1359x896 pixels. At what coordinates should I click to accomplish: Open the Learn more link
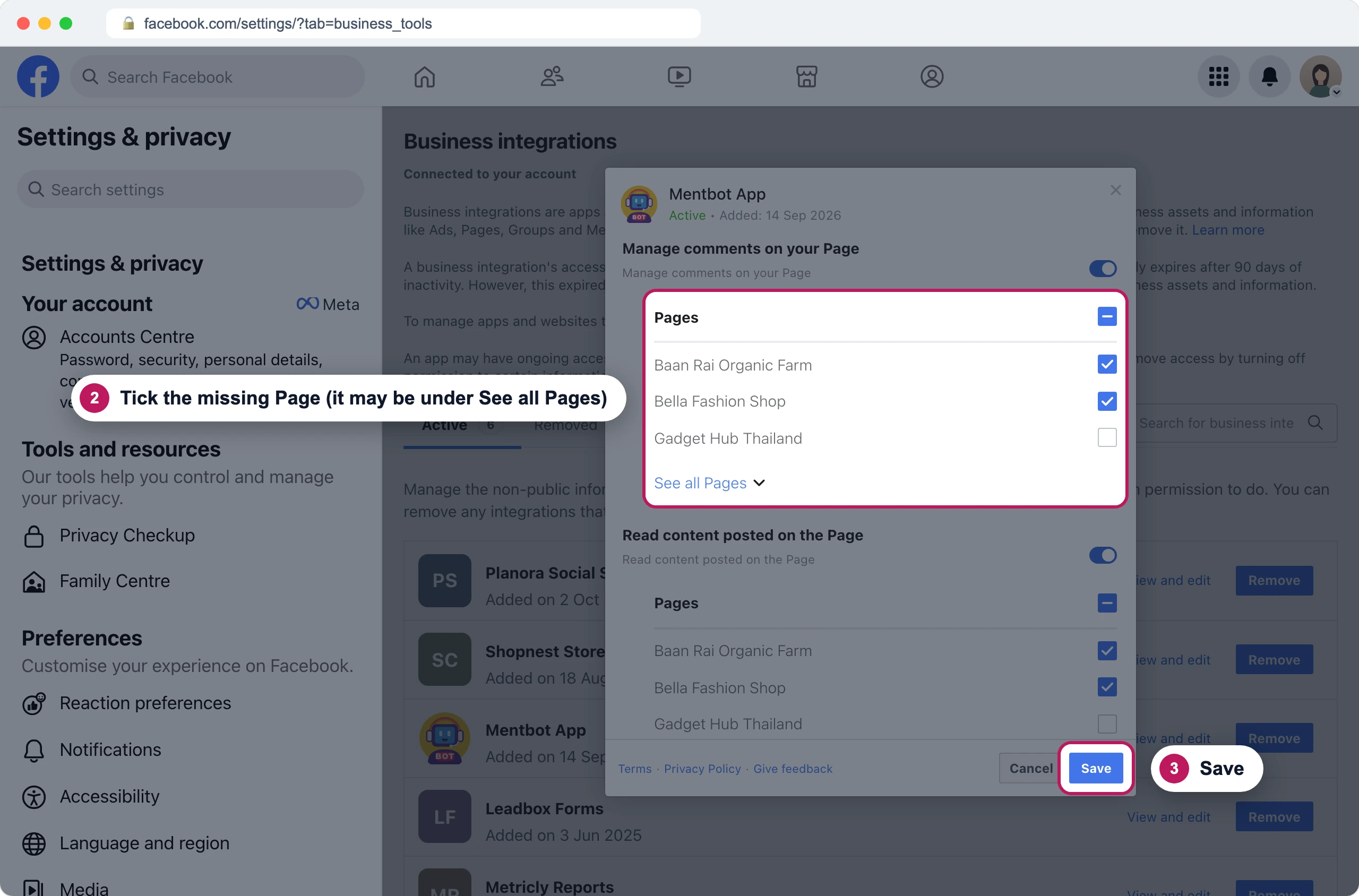click(x=1228, y=230)
